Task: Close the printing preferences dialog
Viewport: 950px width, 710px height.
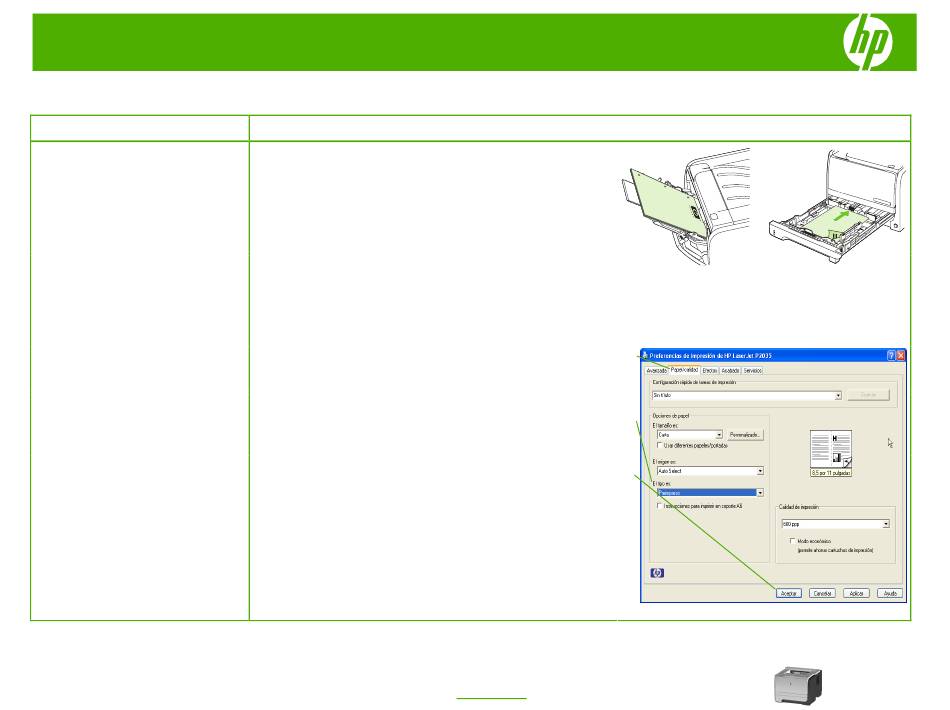Action: (901, 355)
